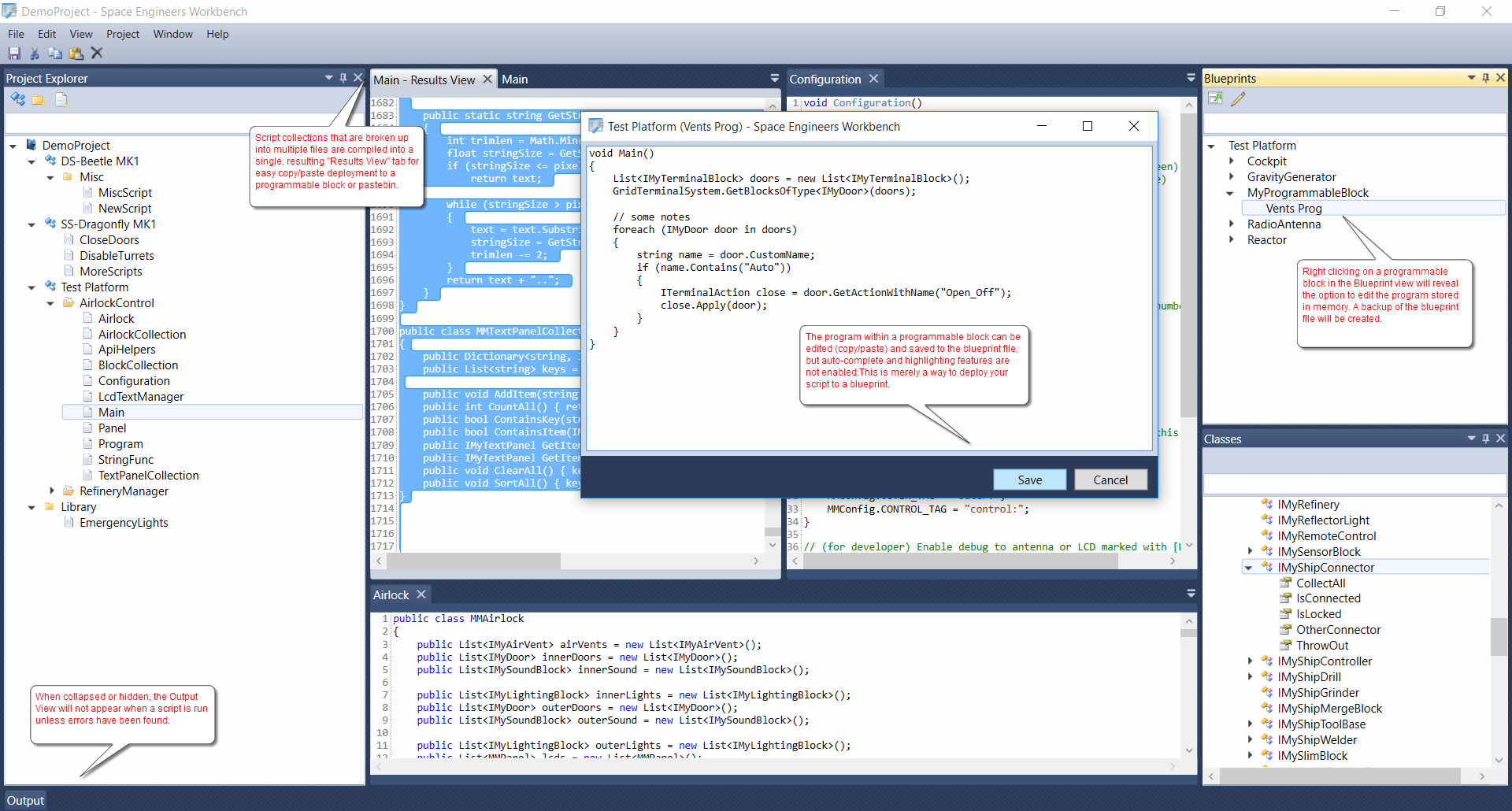
Task: Click the Classes panel vertical scrollbar thumb
Action: pyautogui.click(x=1499, y=636)
